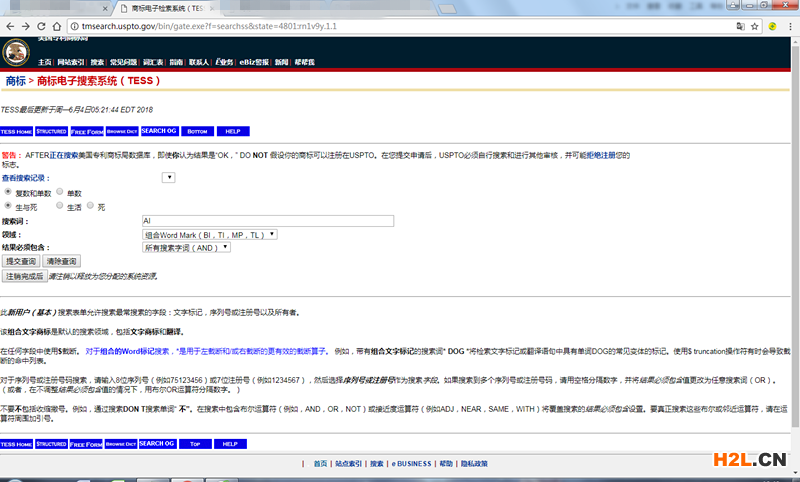Reload the page with refresh icon
The height and width of the screenshot is (482, 800).
point(41,26)
